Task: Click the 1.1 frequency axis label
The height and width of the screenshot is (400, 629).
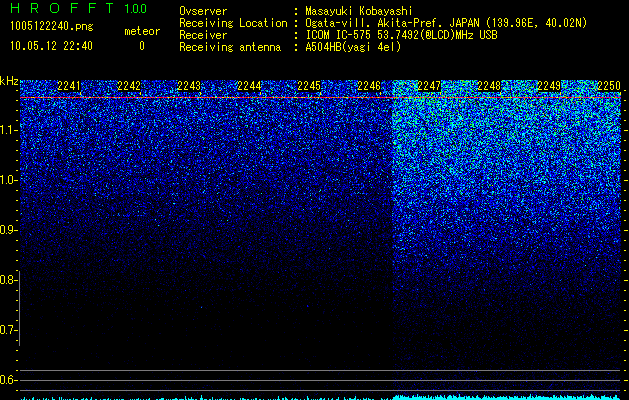Action: pyautogui.click(x=8, y=130)
